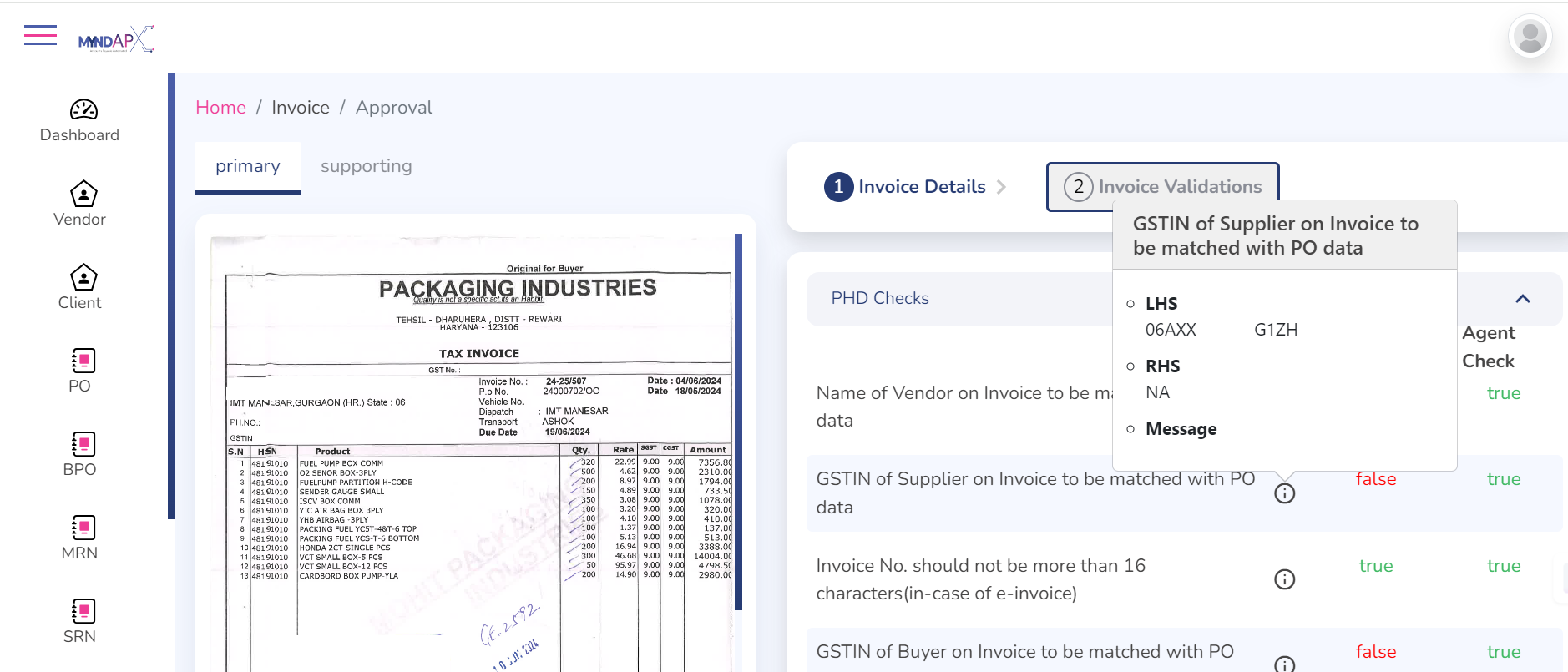The image size is (1568, 672).
Task: Click the MindapX logo
Action: tap(116, 39)
